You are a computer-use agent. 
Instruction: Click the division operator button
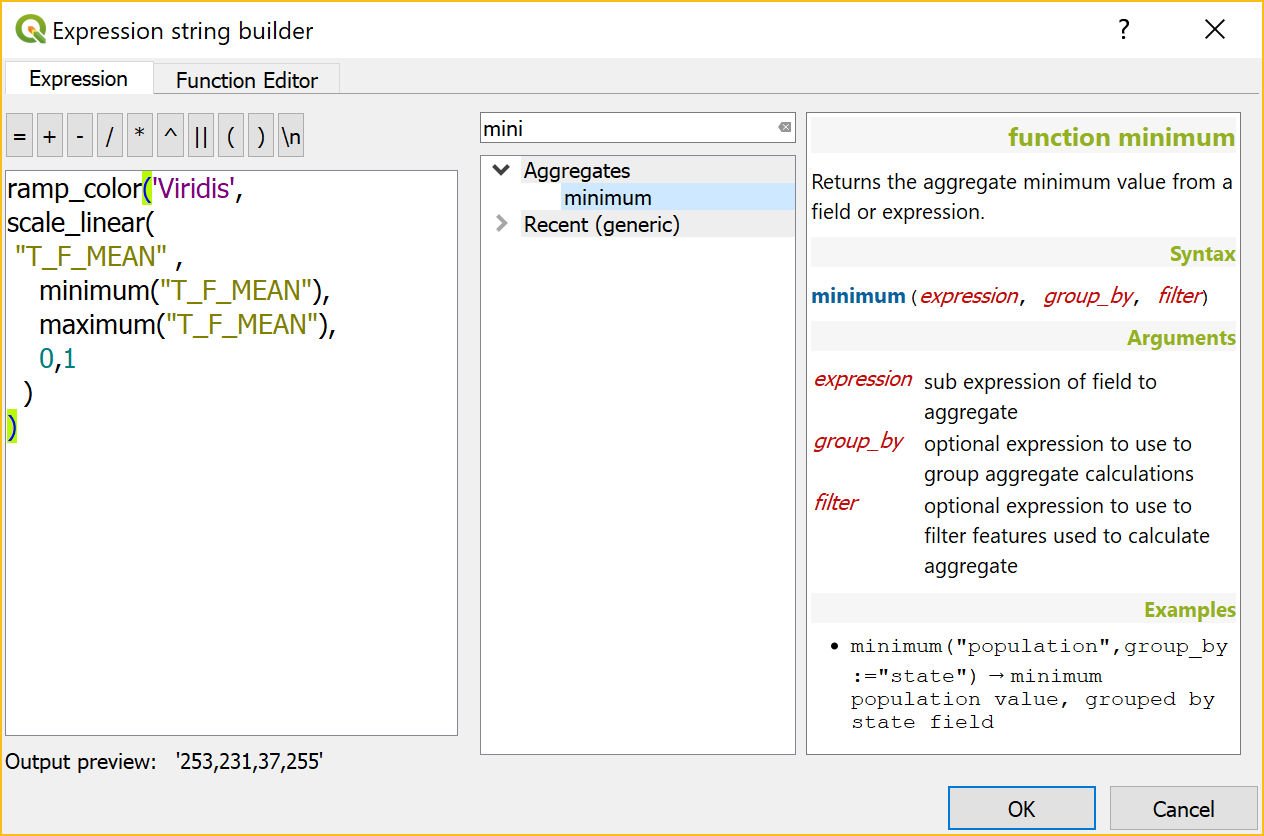110,138
